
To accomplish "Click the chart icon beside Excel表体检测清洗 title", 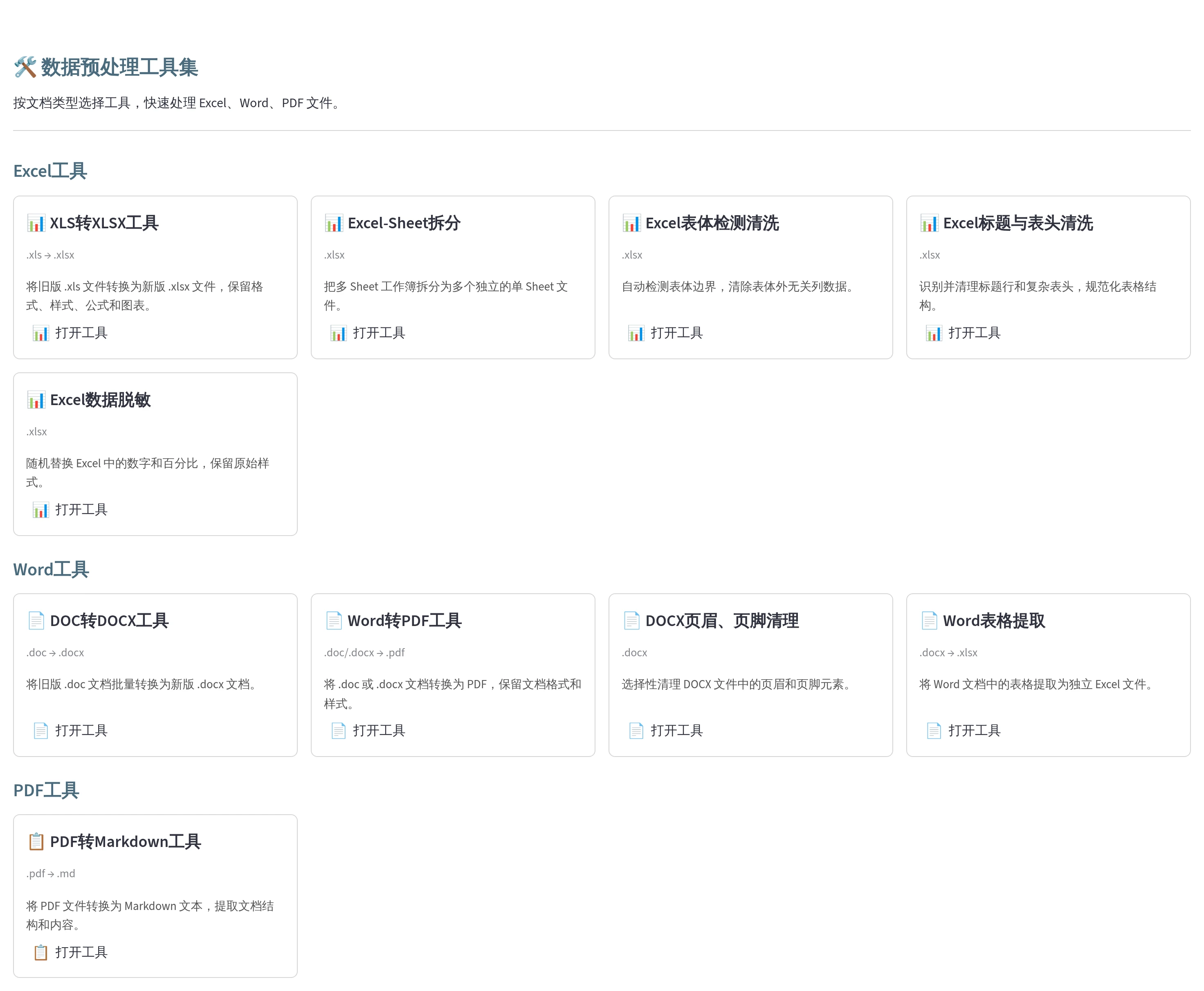I will pyautogui.click(x=632, y=223).
